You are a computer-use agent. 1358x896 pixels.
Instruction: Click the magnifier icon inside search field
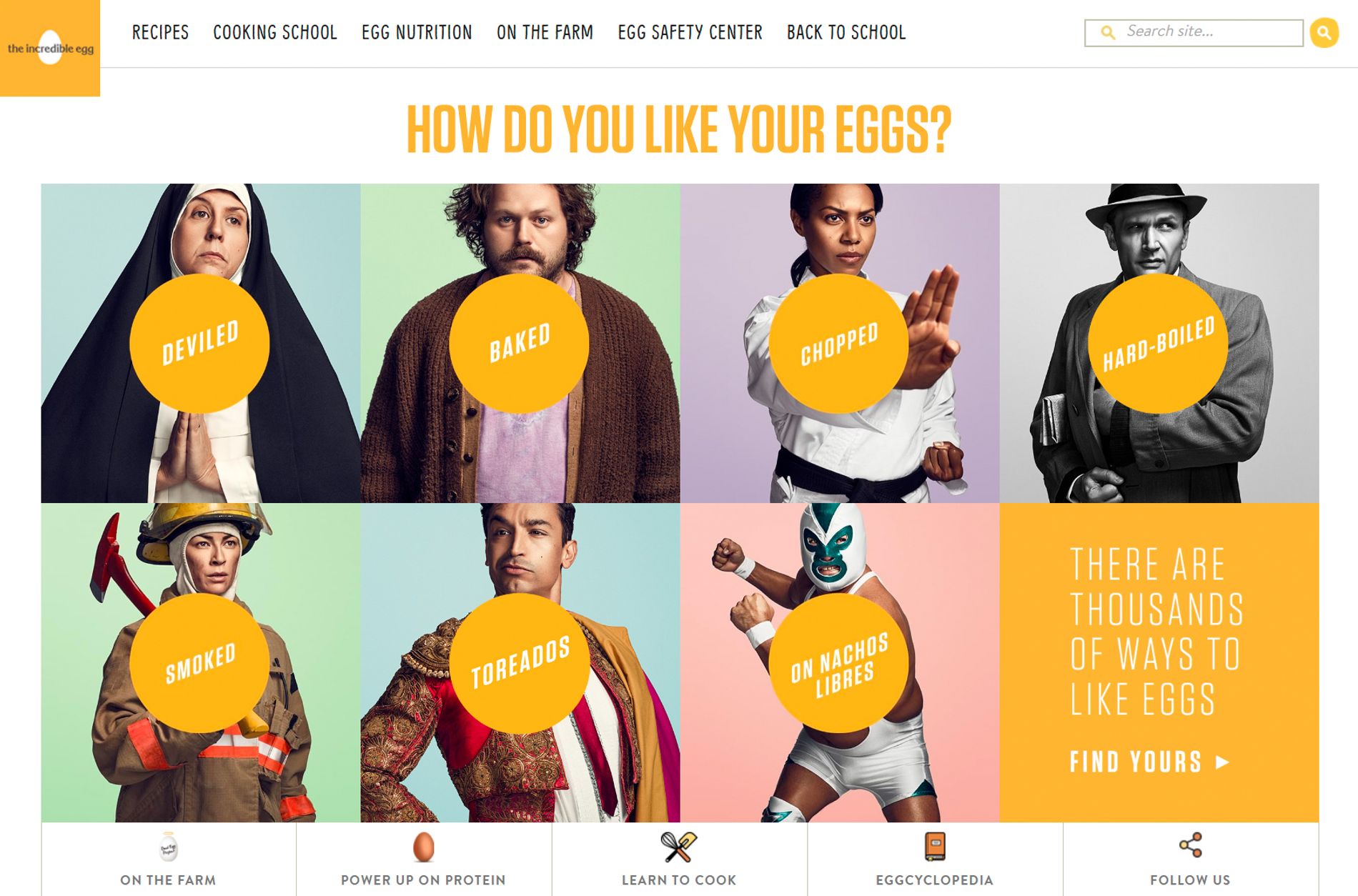[1108, 33]
